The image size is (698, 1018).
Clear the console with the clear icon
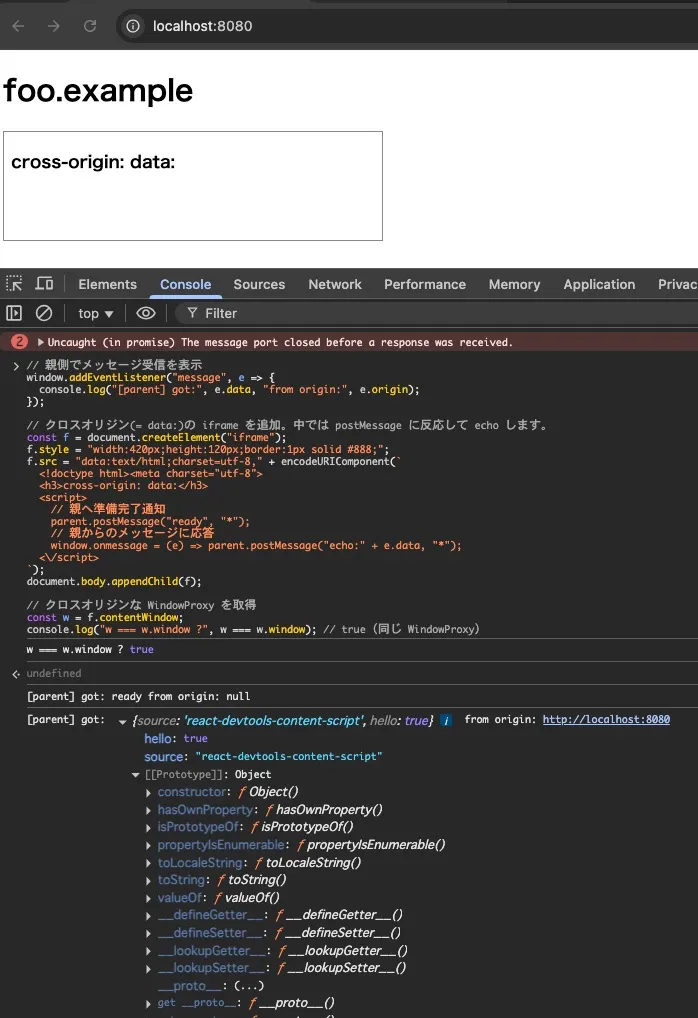click(43, 313)
